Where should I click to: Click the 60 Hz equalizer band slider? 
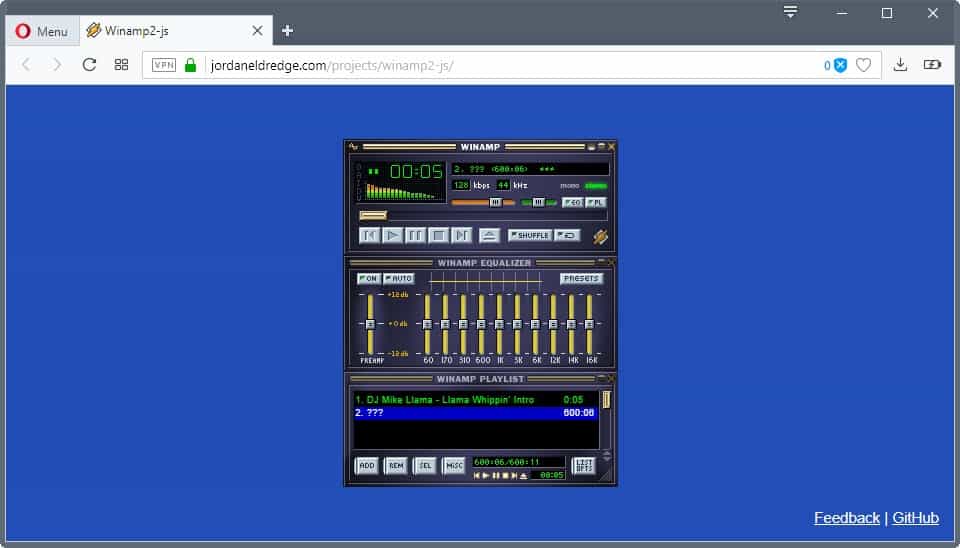427,324
